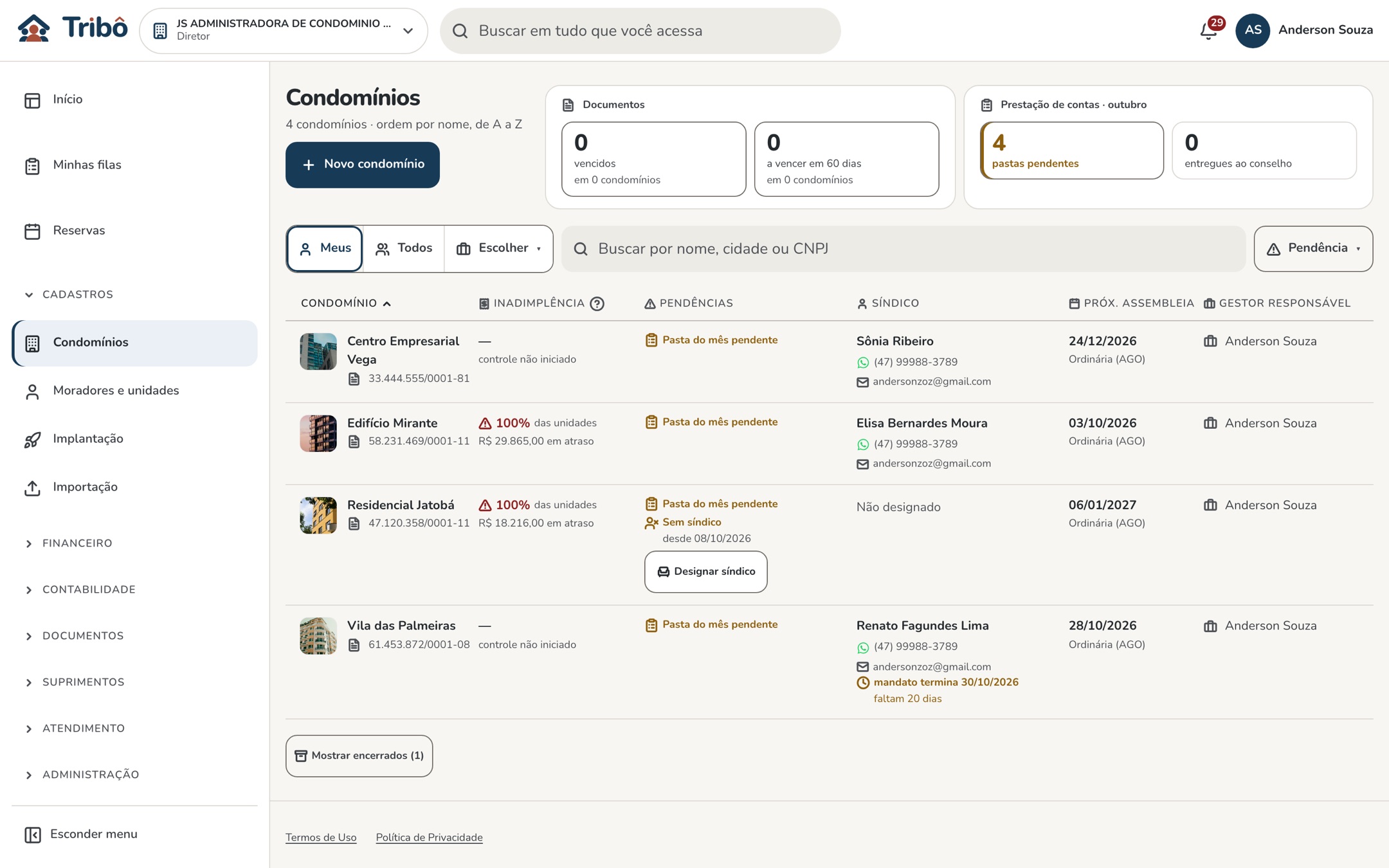The image size is (1389, 868).
Task: Expand the ADMINISTRAÇÃO section
Action: click(82, 775)
